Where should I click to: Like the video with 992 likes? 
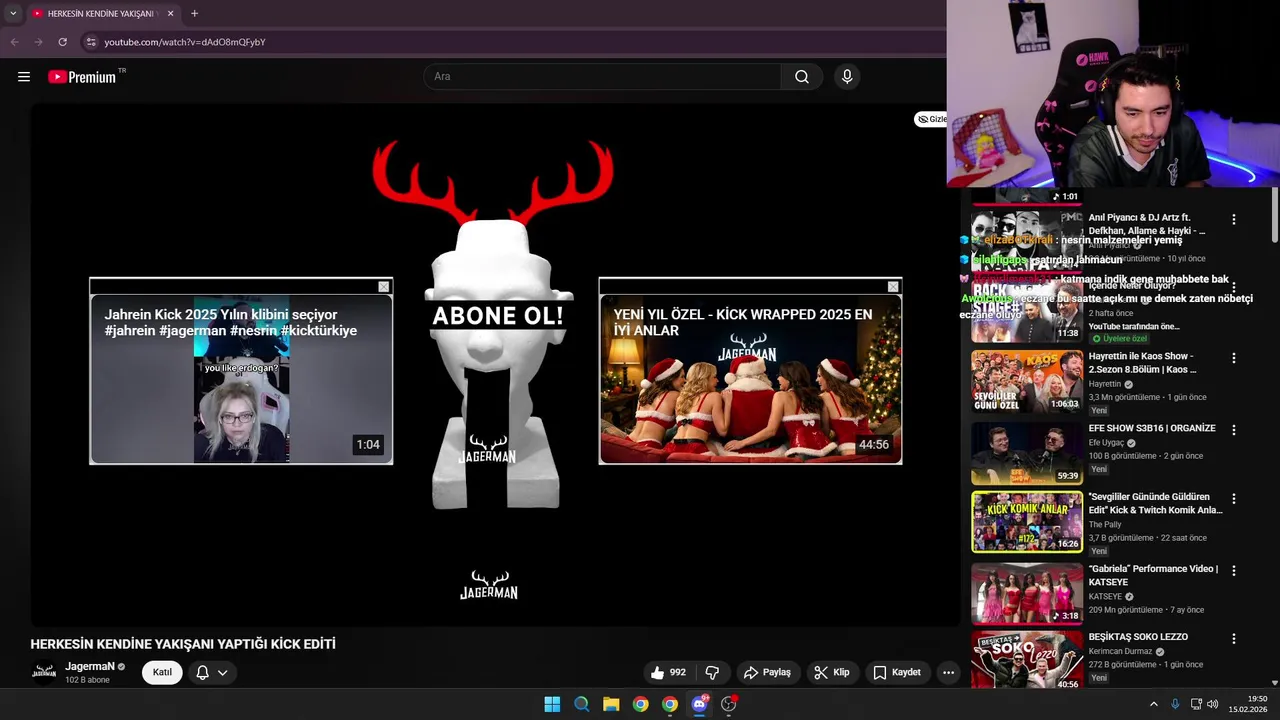click(669, 673)
